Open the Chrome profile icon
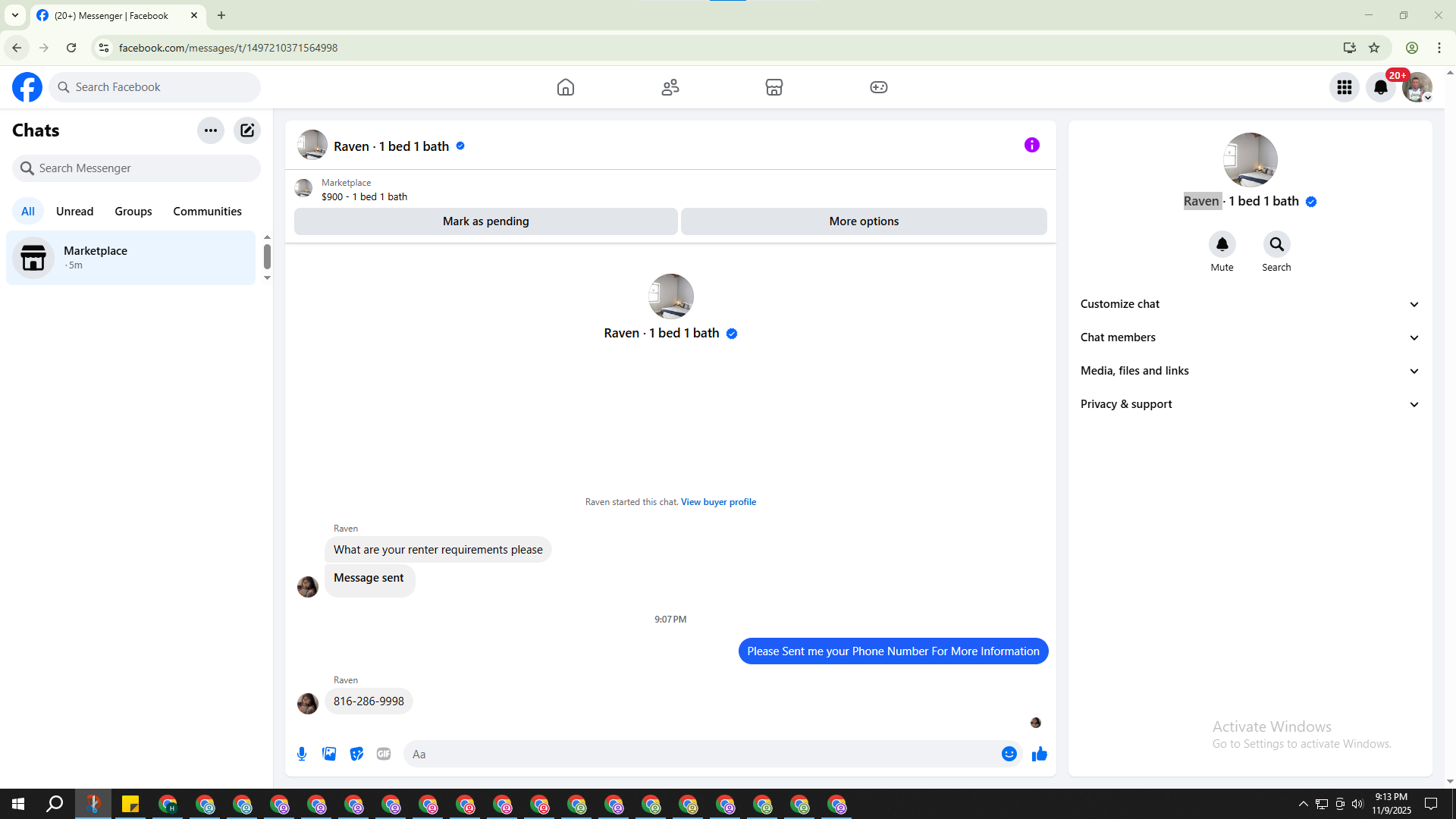Image resolution: width=1456 pixels, height=819 pixels. pos(1412,48)
